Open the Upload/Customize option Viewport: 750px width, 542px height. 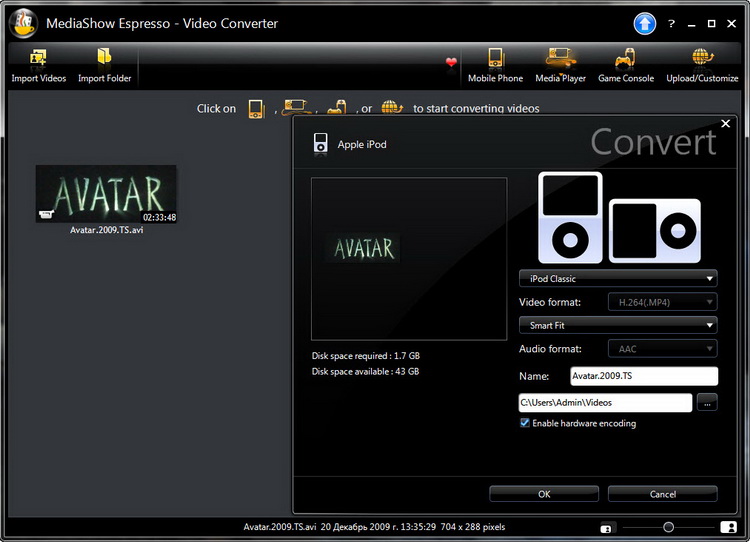coord(701,58)
